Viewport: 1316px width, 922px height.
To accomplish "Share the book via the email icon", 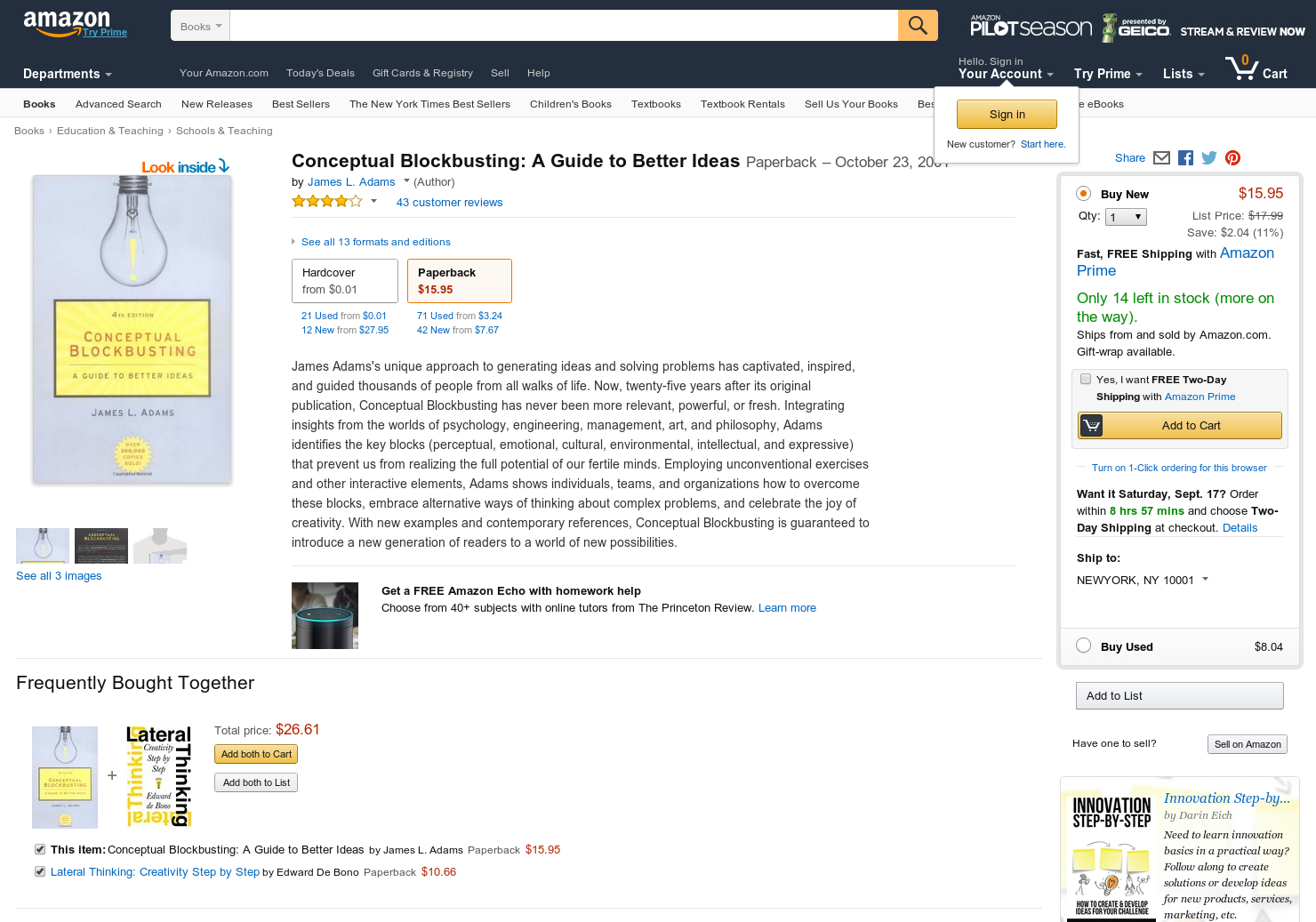I will (x=1161, y=157).
